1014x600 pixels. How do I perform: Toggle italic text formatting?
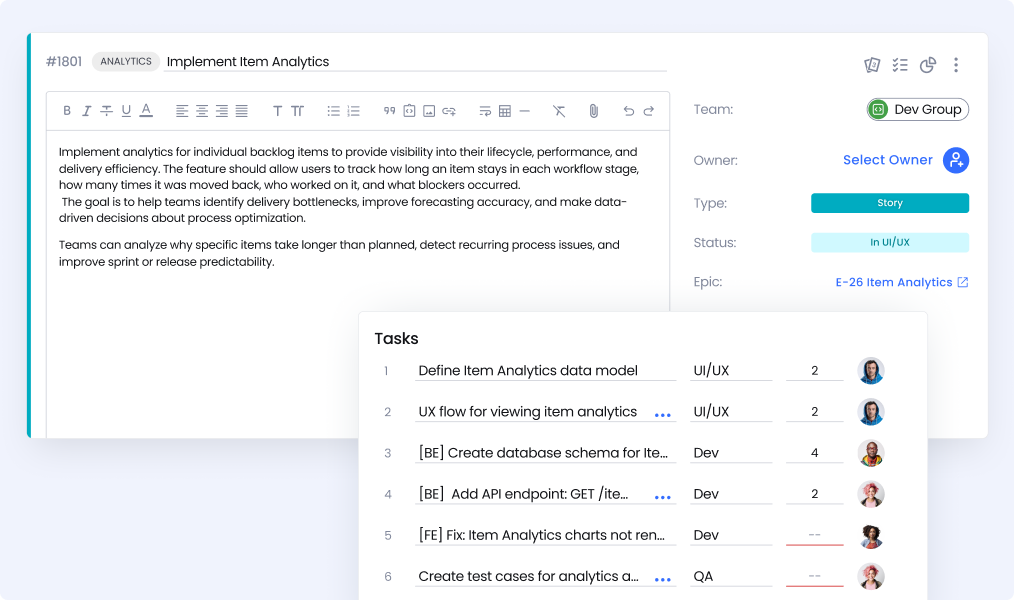(87, 111)
